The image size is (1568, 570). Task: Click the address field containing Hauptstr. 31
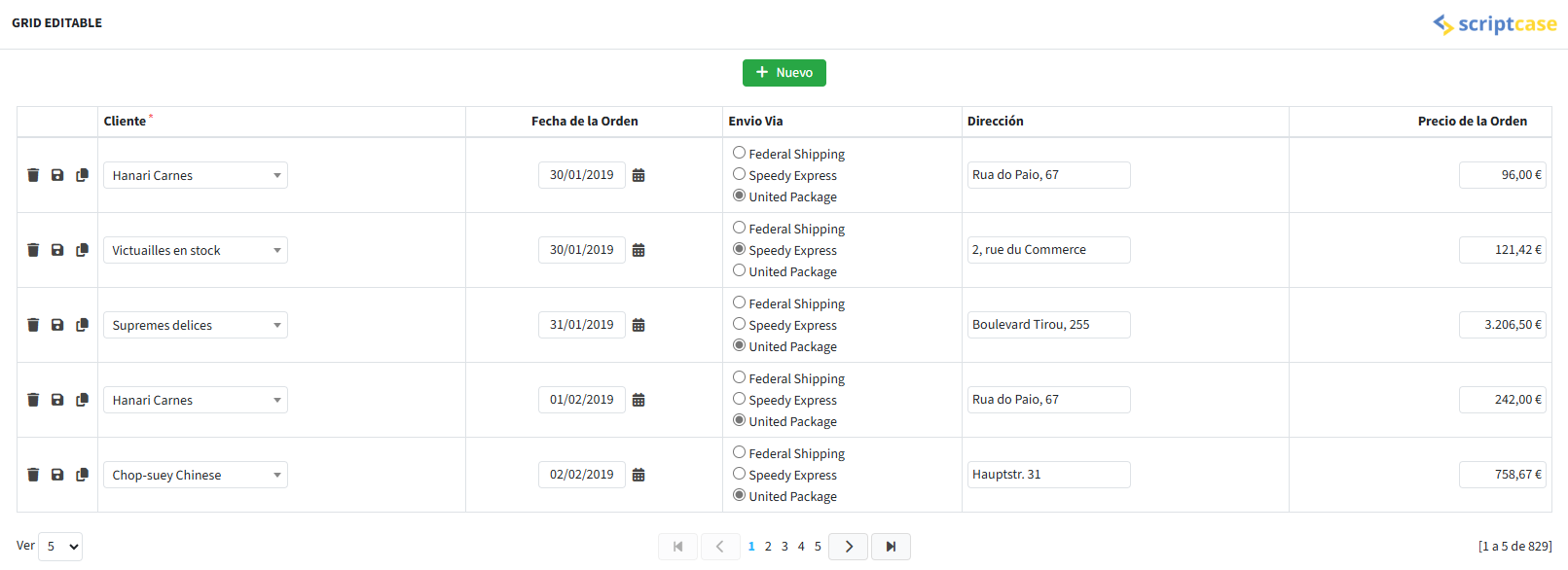(x=1048, y=474)
